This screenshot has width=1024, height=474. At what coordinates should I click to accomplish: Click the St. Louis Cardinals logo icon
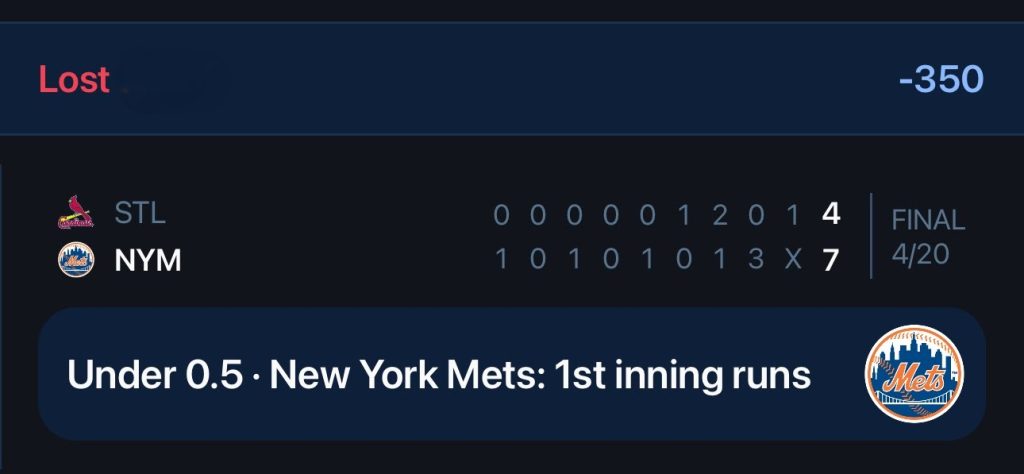[x=76, y=213]
